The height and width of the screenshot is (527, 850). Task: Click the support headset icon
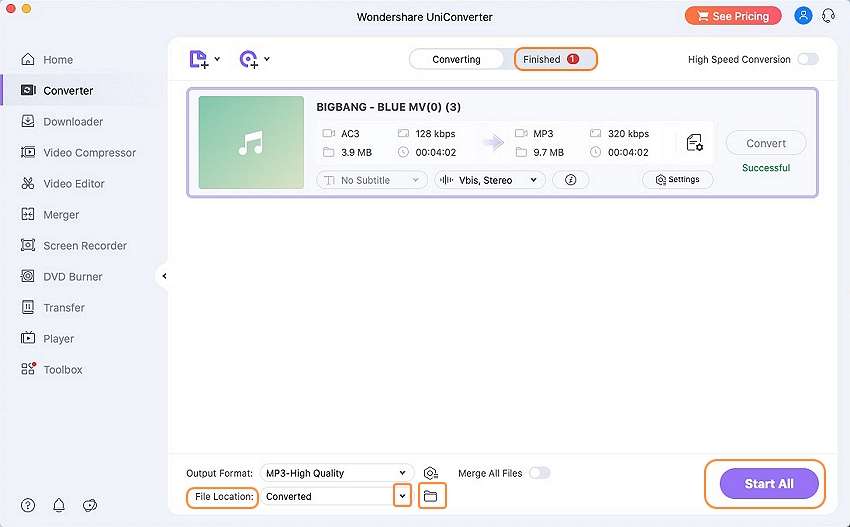(828, 16)
